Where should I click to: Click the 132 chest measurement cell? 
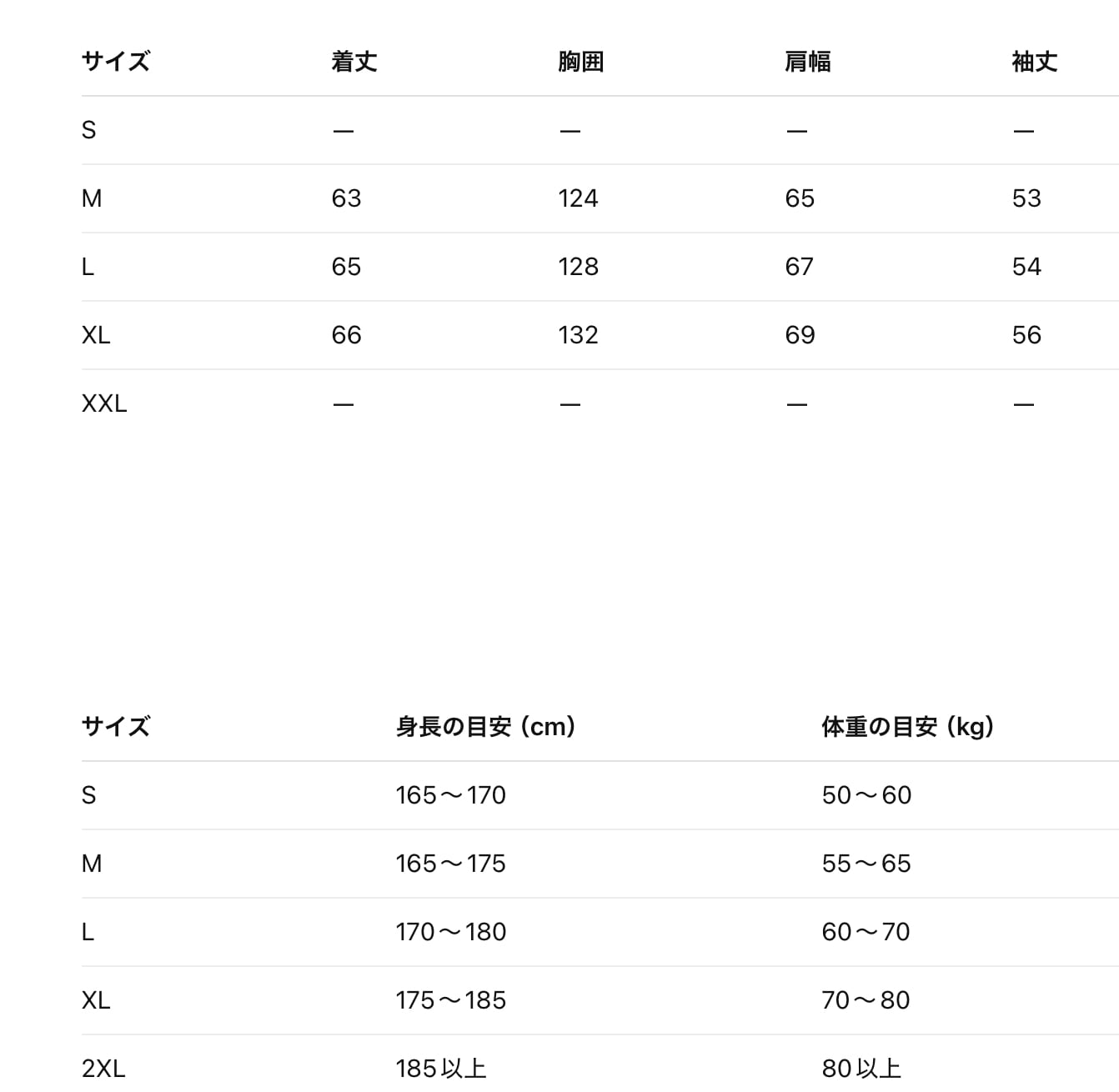[578, 335]
